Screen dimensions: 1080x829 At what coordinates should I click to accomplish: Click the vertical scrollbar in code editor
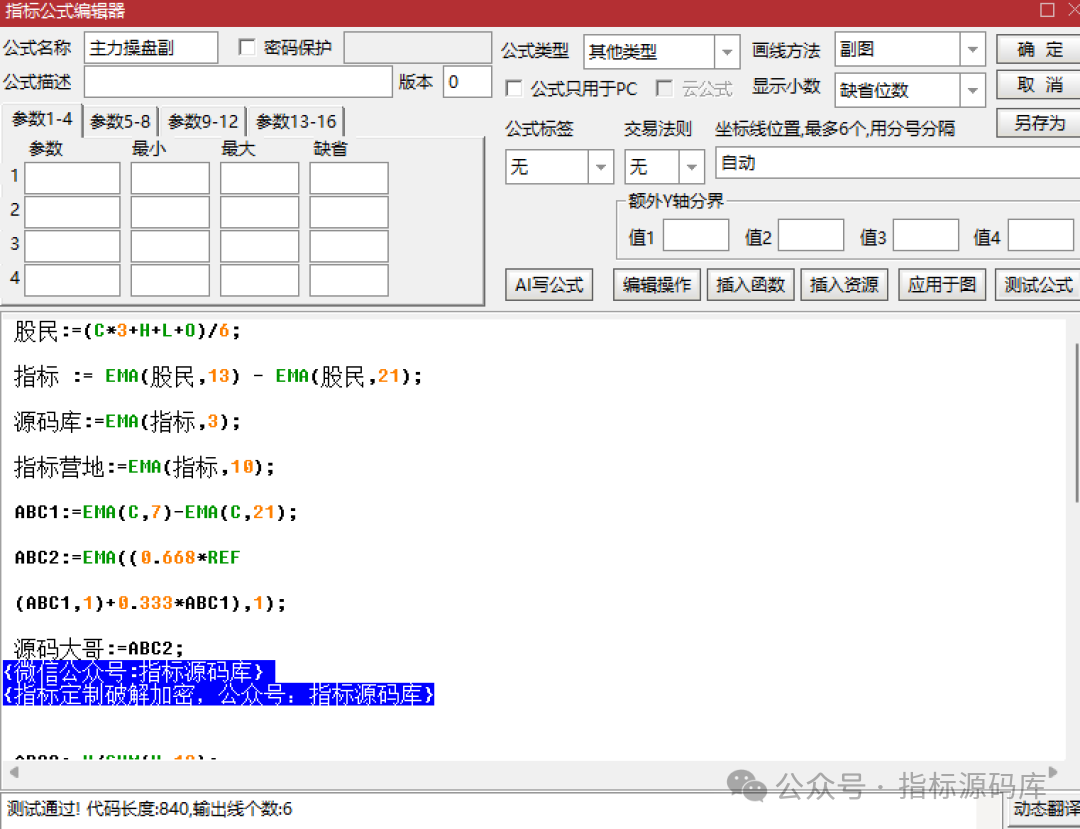point(1074,420)
